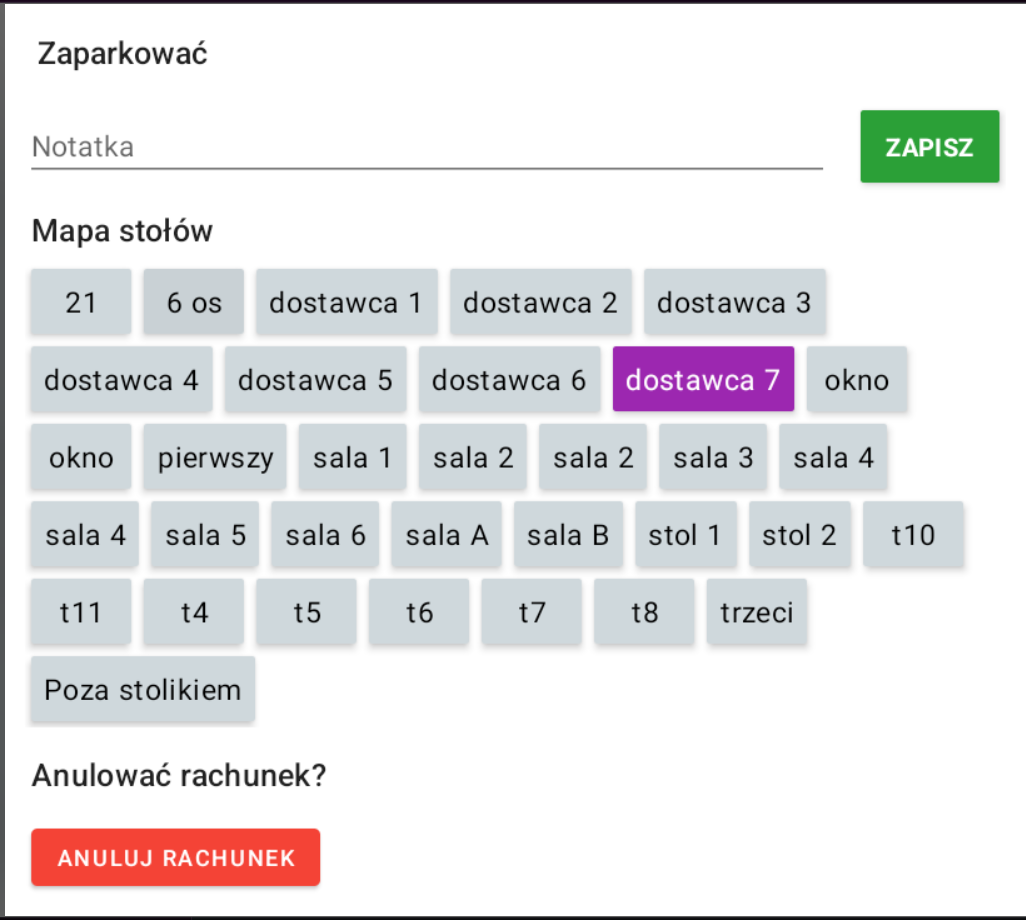
Task: Click table t7 in map
Action: [532, 612]
